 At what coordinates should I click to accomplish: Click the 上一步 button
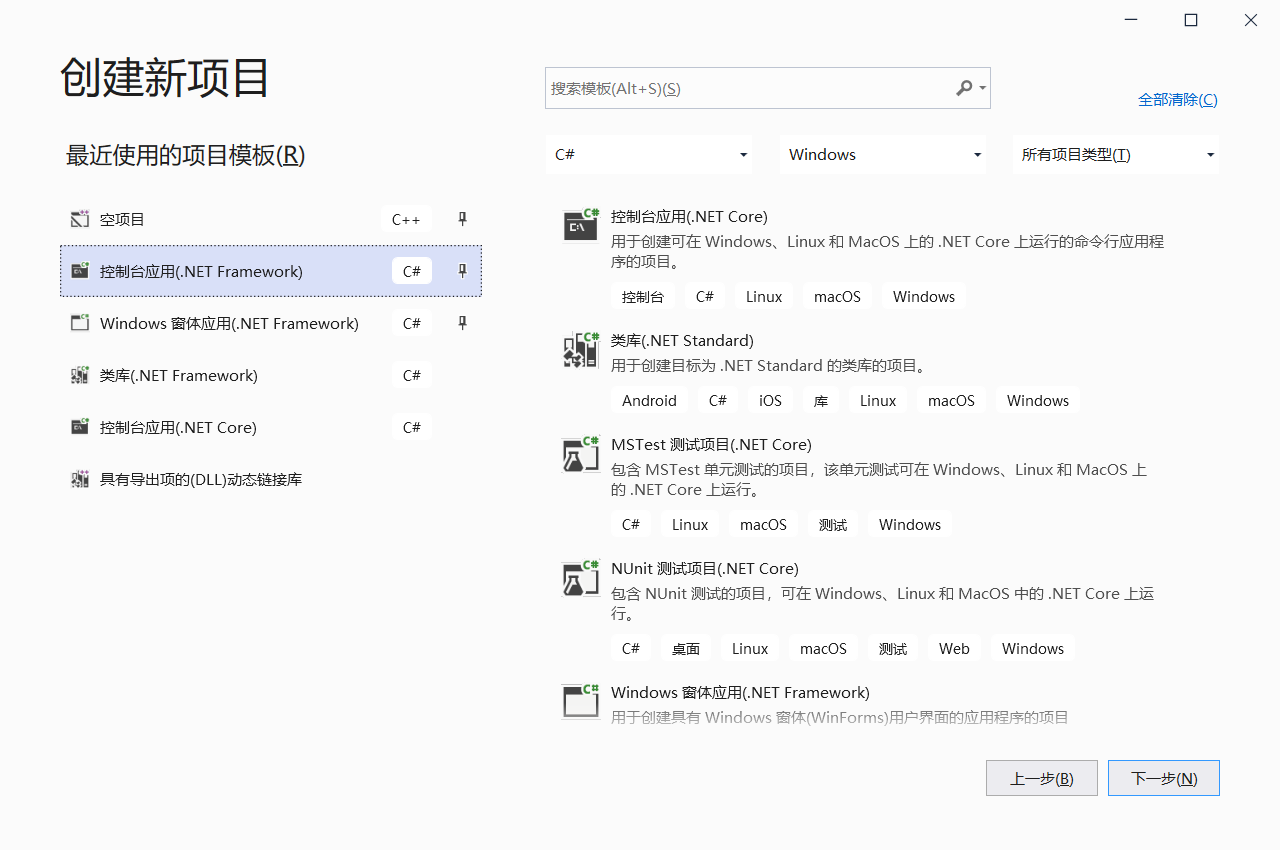coord(1042,778)
